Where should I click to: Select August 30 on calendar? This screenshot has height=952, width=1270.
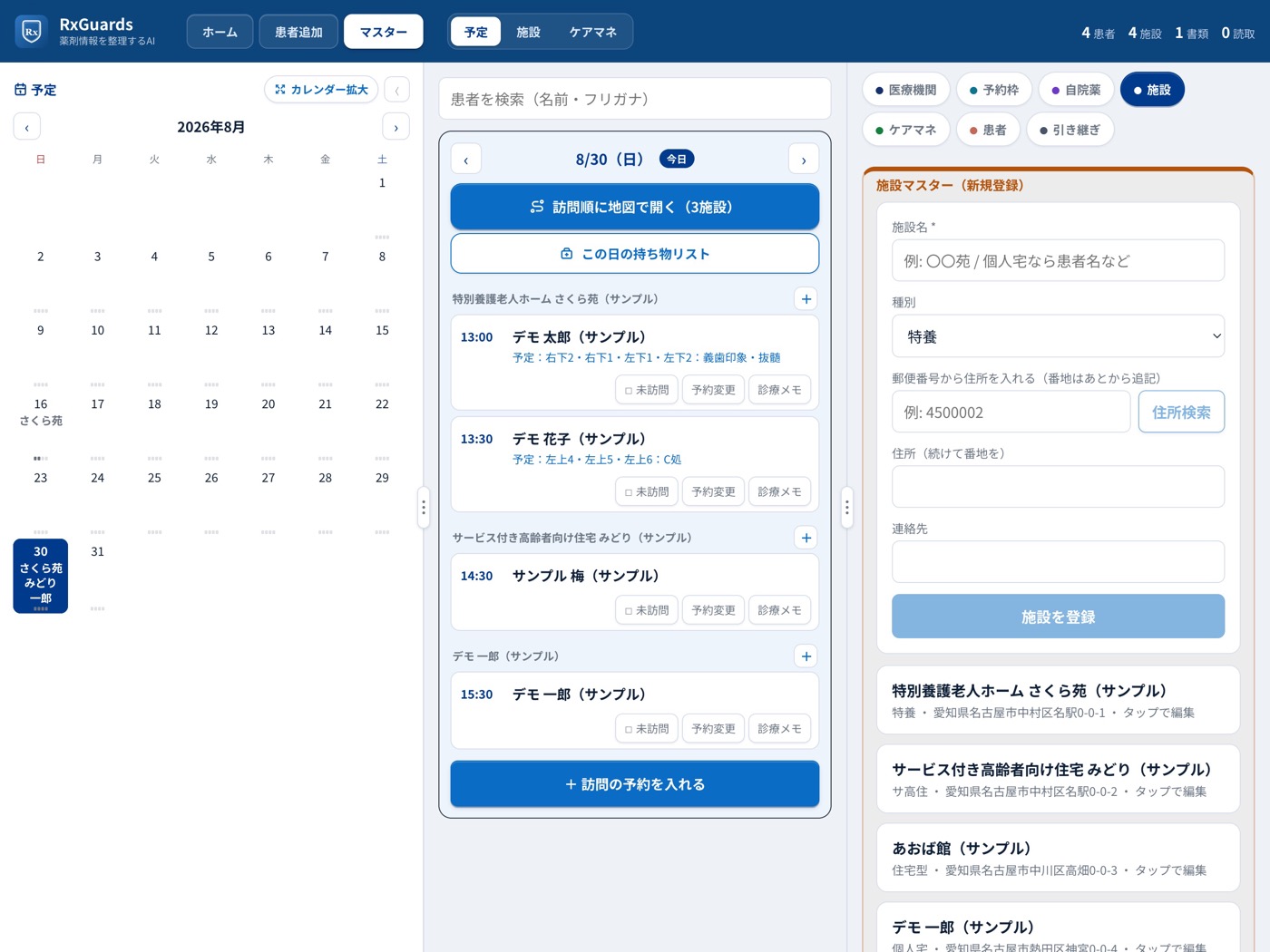(41, 577)
